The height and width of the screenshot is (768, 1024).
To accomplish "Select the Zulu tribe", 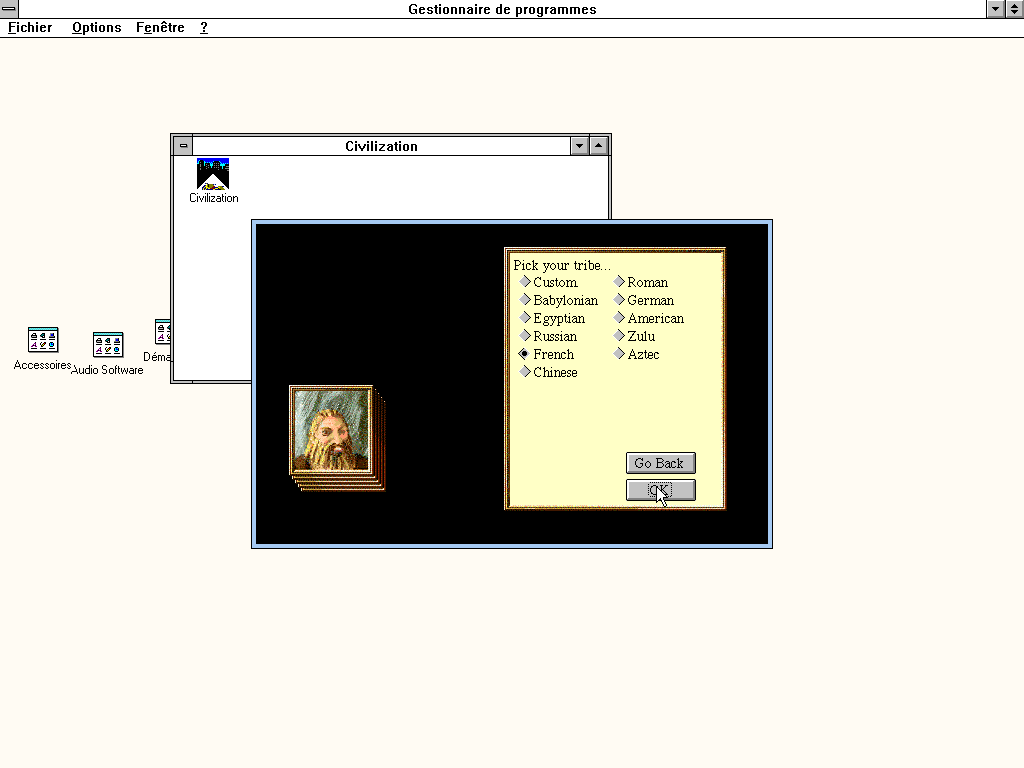I will click(x=634, y=336).
